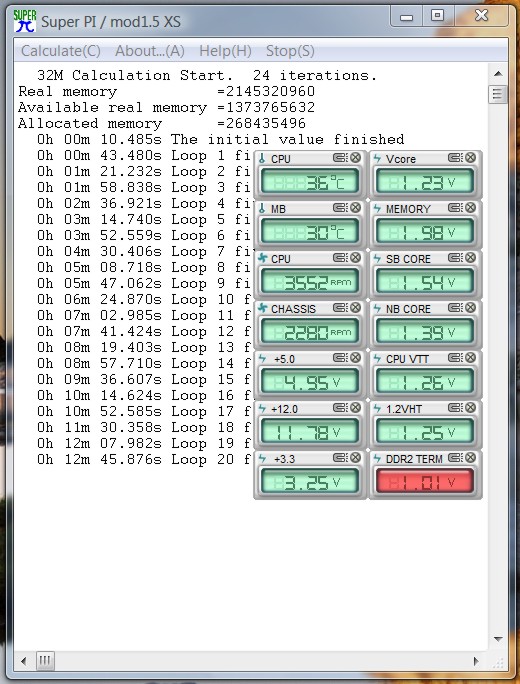This screenshot has height=684, width=520.
Task: Close the +5.0 voltage gadget
Action: pyautogui.click(x=356, y=358)
